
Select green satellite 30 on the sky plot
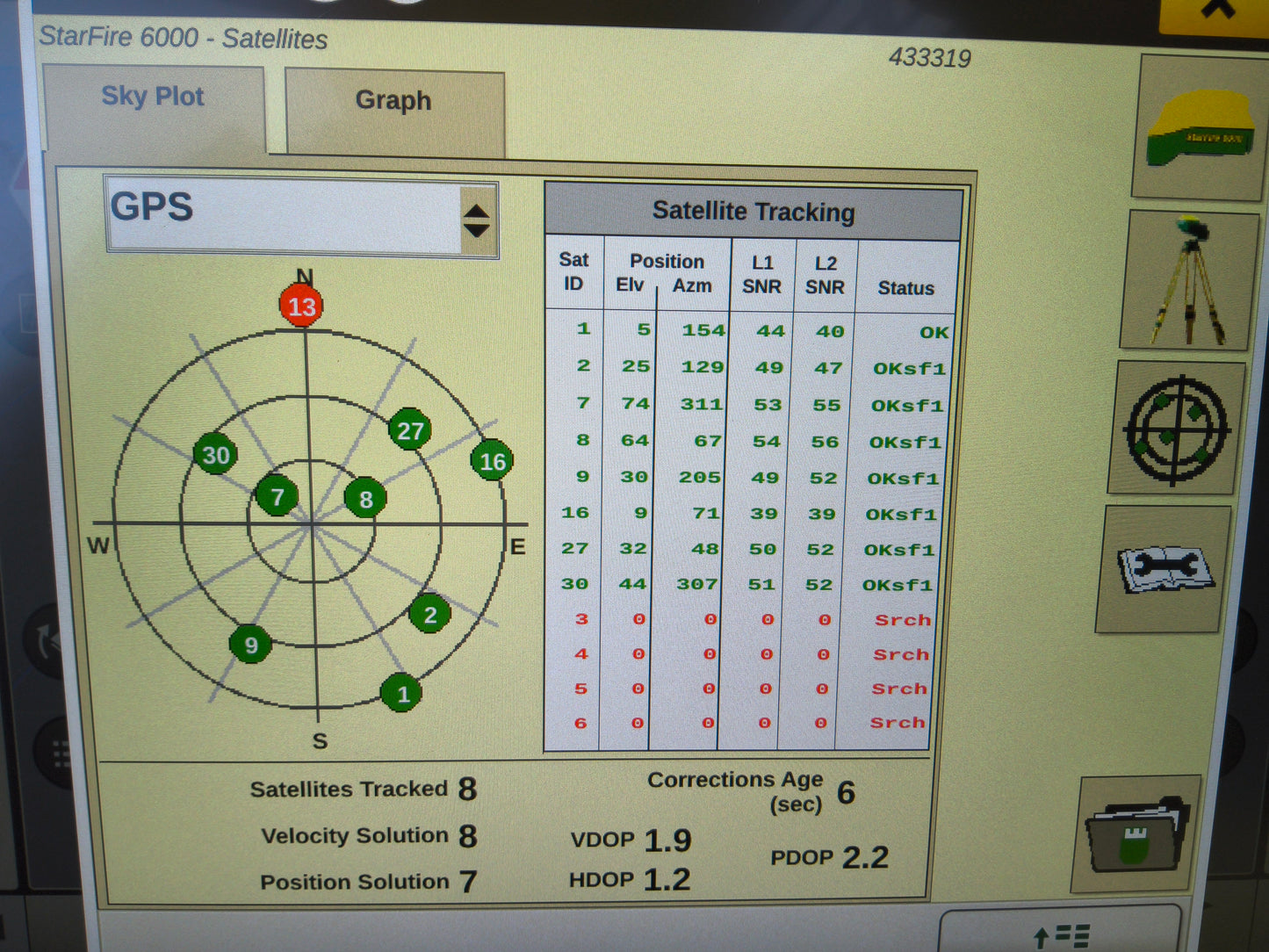click(216, 455)
